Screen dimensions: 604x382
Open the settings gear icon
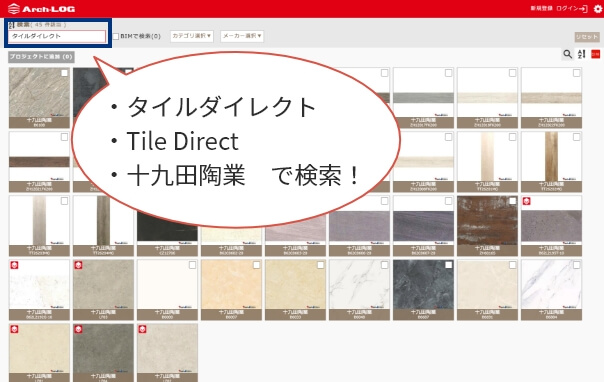pos(598,8)
